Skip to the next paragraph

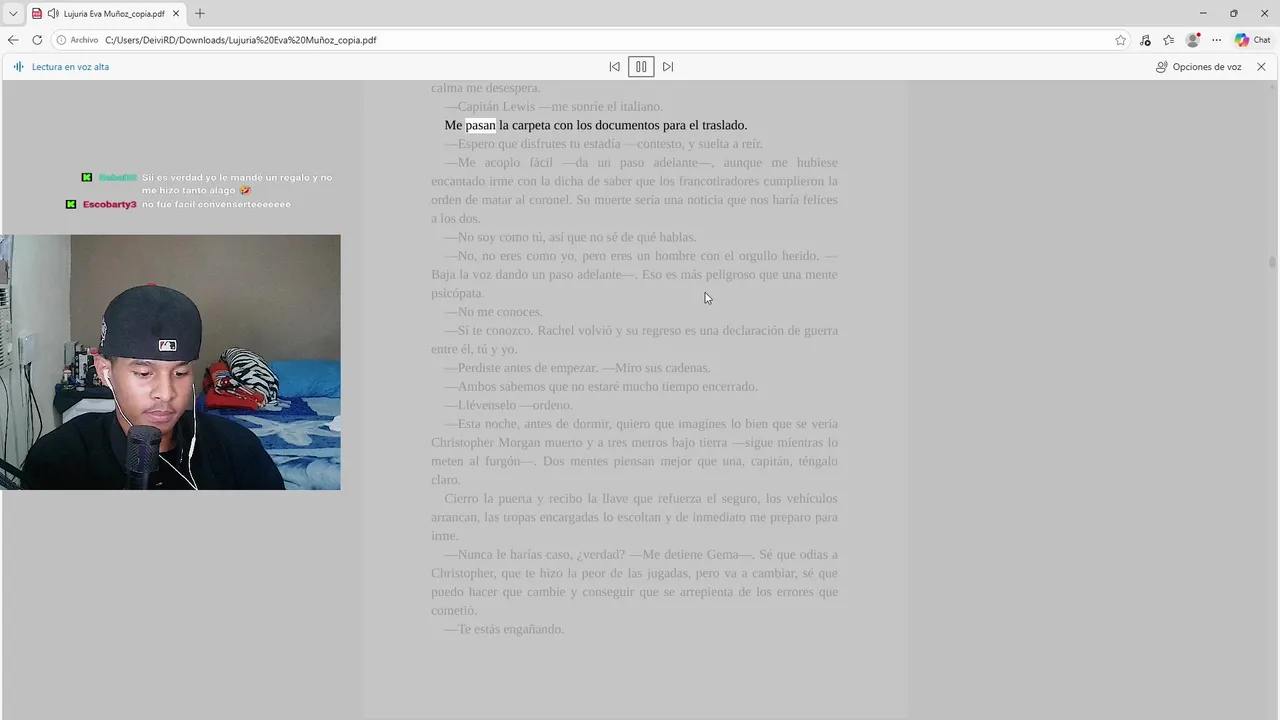(x=668, y=67)
